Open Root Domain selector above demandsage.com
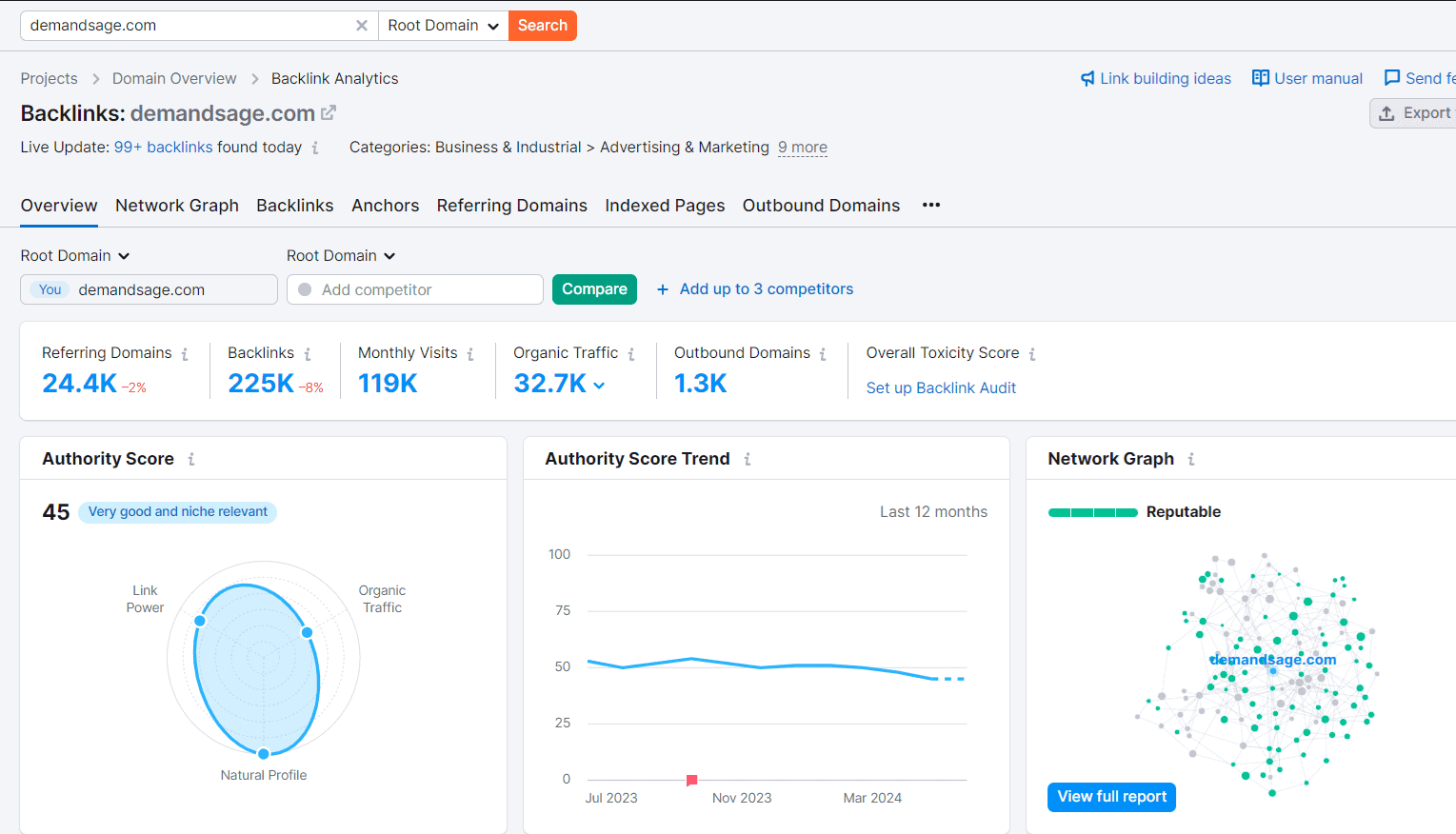Image resolution: width=1456 pixels, height=834 pixels. pos(74,255)
